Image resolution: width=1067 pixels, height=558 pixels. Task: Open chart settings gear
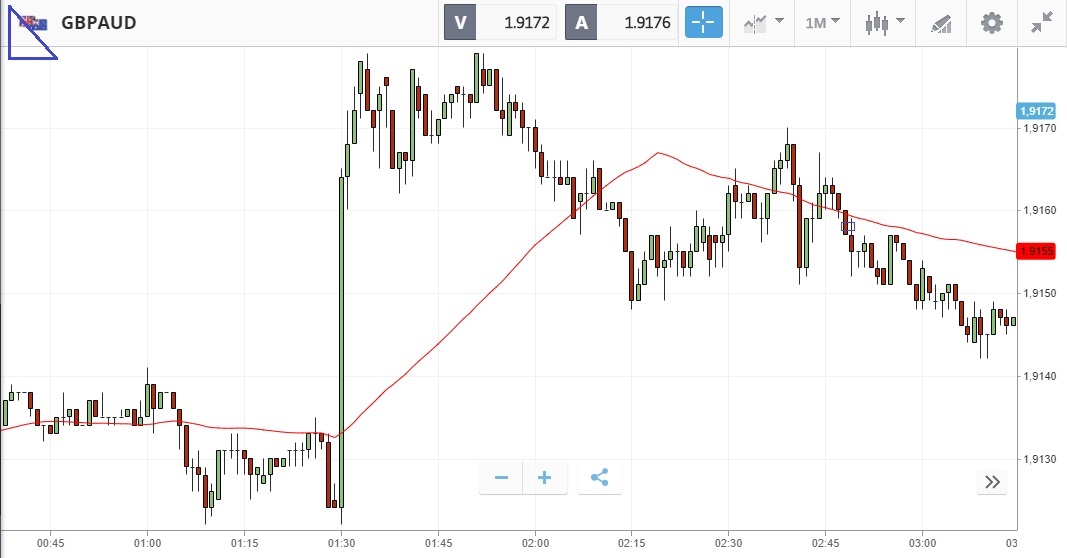[x=991, y=22]
